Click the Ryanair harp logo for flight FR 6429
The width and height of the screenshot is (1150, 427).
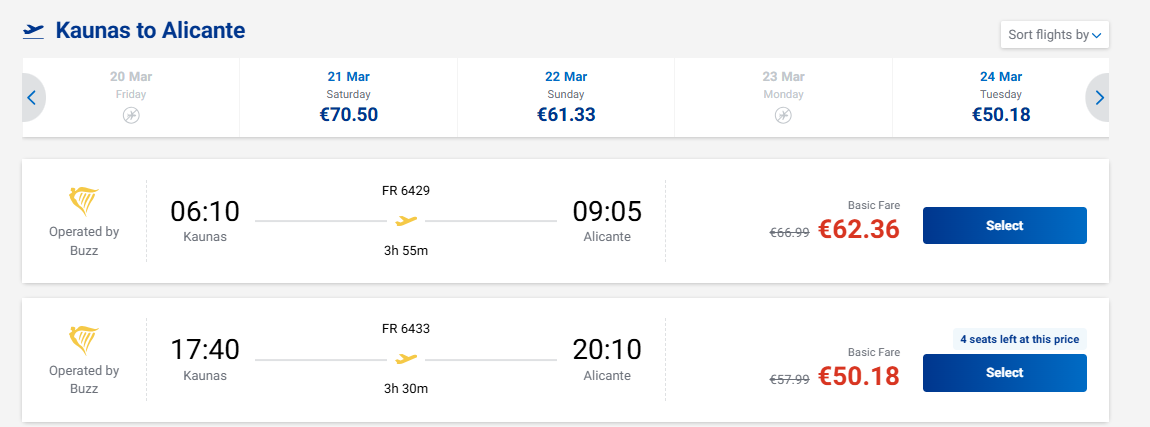point(84,201)
